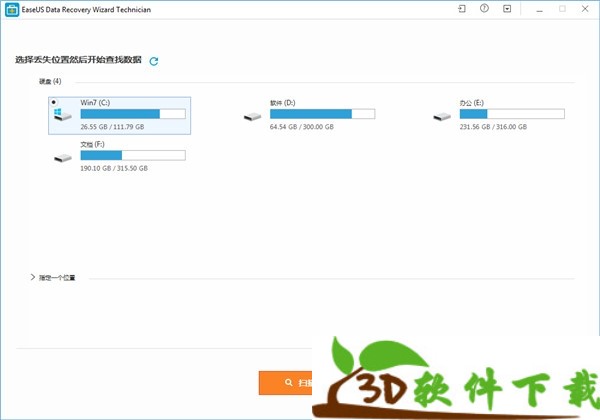Minimize the EaseUS window

pyautogui.click(x=540, y=9)
